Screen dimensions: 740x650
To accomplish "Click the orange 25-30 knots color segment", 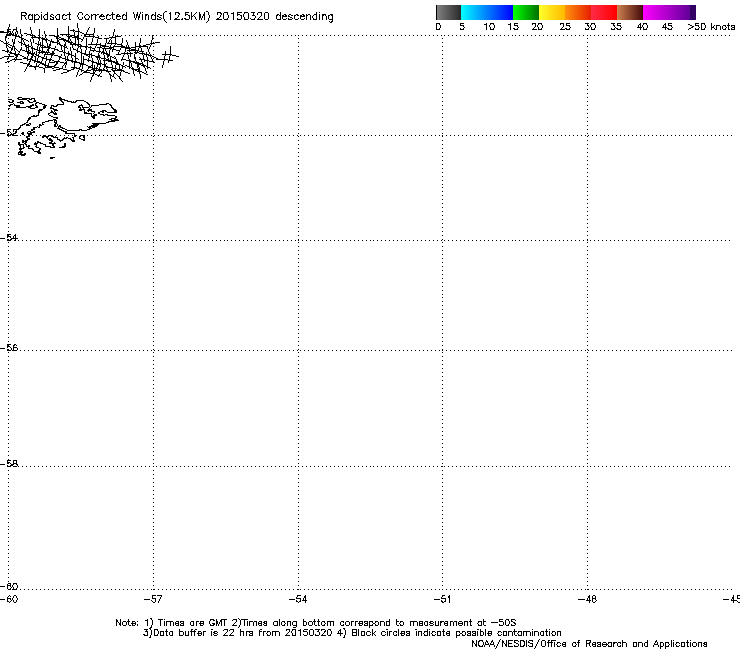I will coord(578,12).
